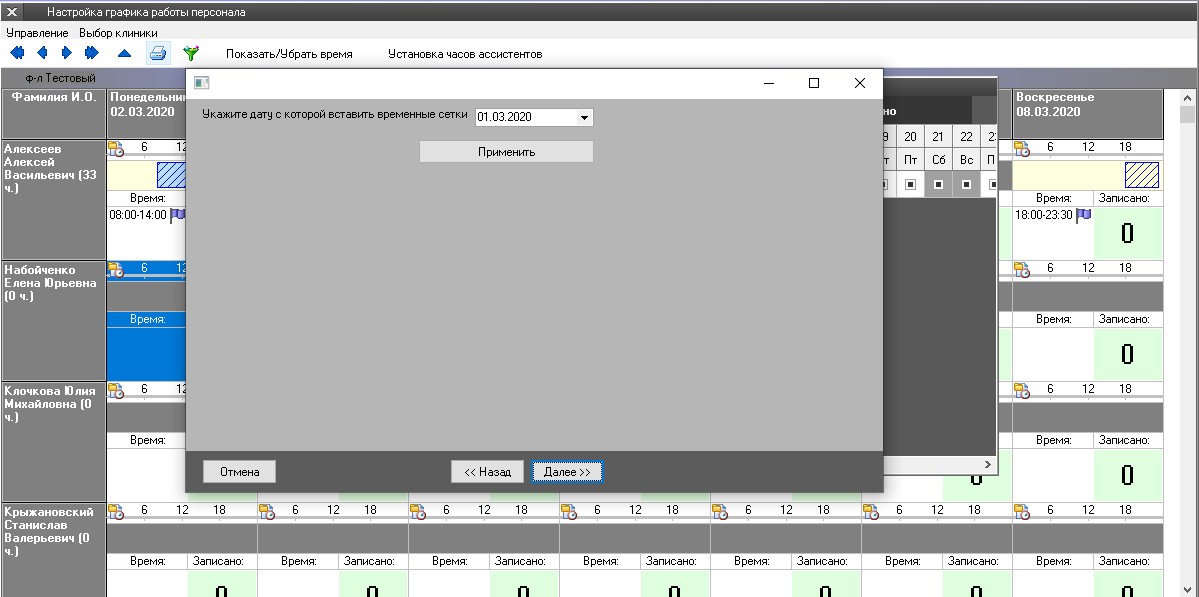This screenshot has width=1199, height=597.
Task: Open the Управление menu
Action: tap(37, 33)
